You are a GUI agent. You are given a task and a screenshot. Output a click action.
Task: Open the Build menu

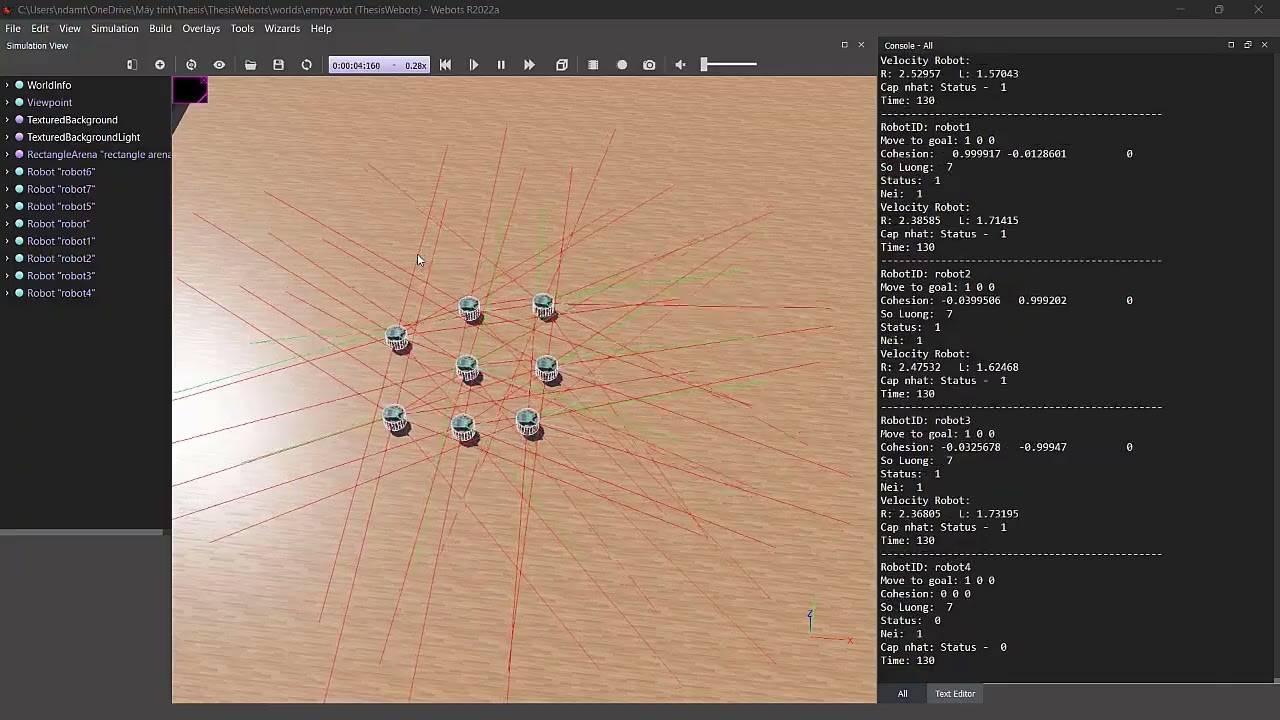160,28
